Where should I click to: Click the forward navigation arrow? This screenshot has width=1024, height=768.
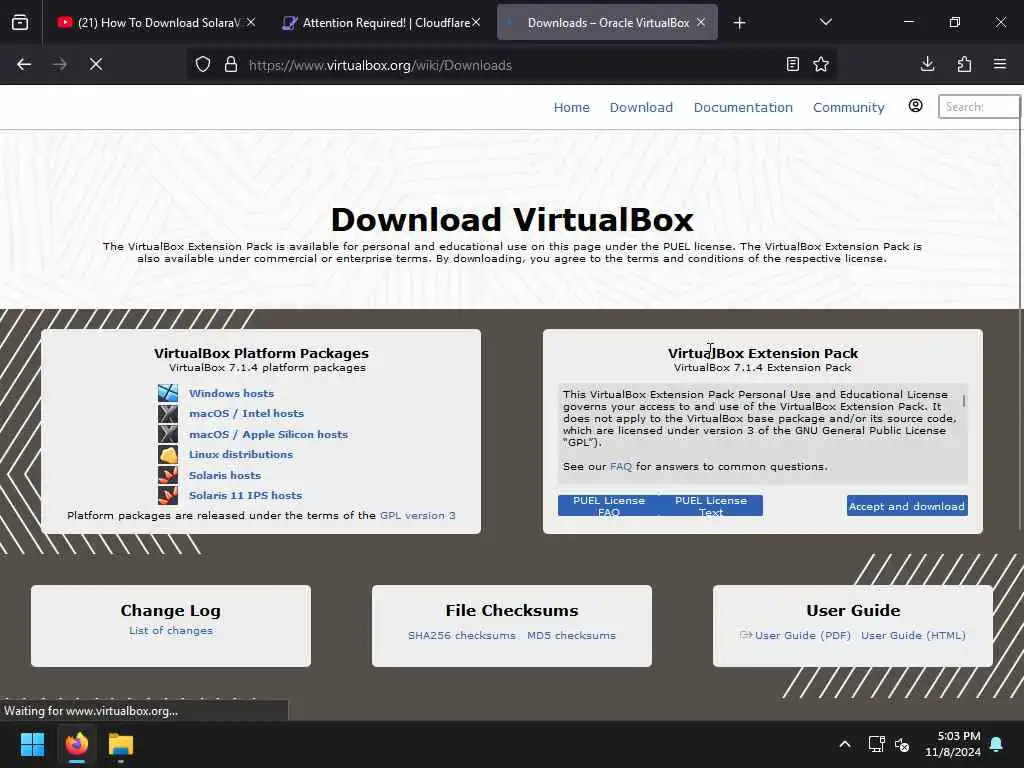point(59,65)
